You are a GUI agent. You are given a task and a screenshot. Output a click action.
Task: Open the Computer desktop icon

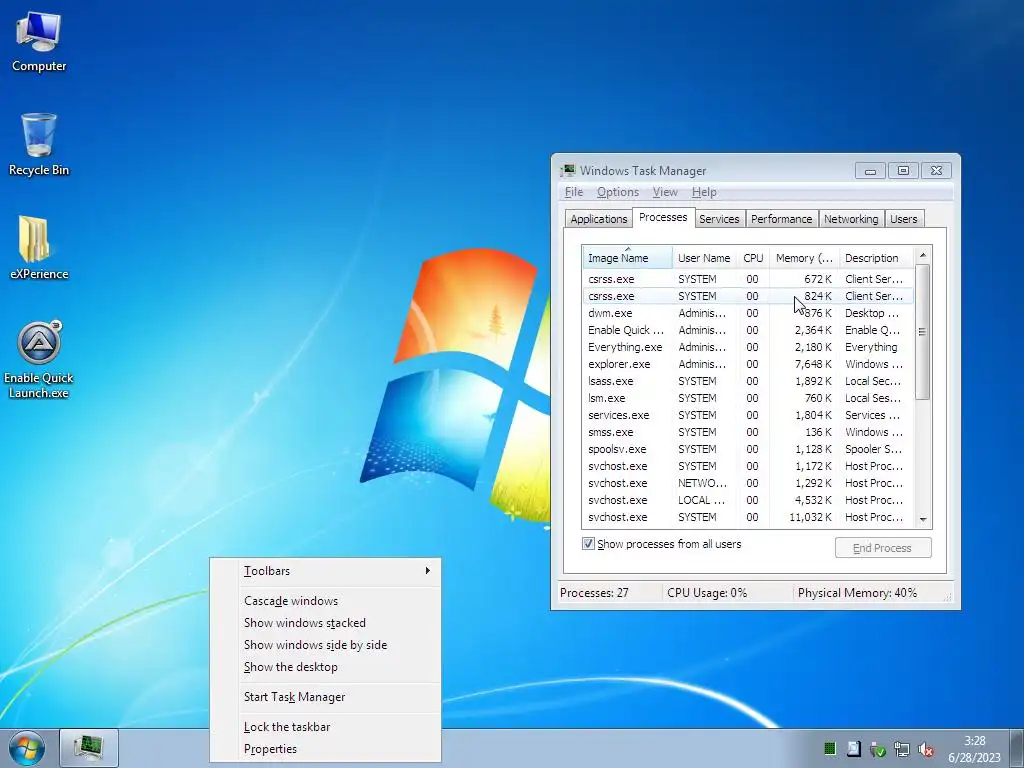coord(39,42)
